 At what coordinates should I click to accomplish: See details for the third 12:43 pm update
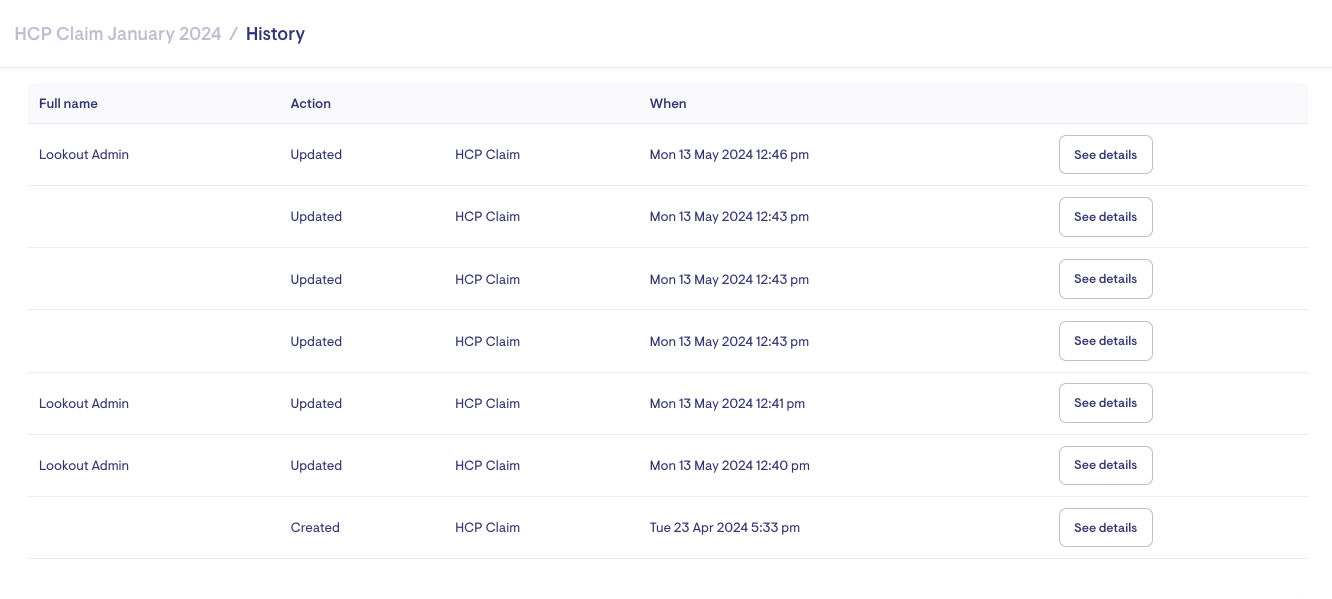[1105, 341]
